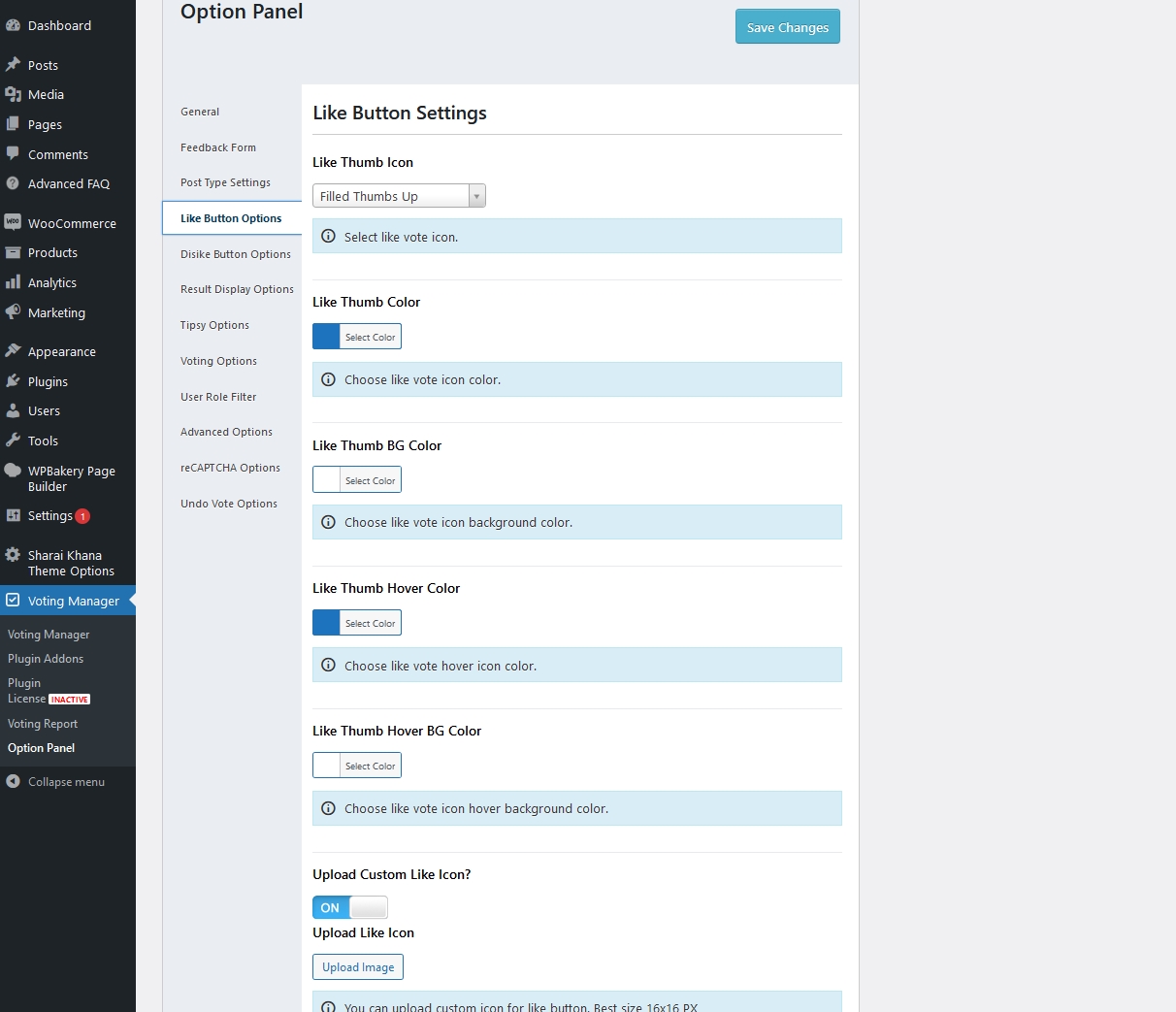This screenshot has height=1012, width=1176.
Task: Open the Tipsy Options tab
Action: [x=214, y=325]
